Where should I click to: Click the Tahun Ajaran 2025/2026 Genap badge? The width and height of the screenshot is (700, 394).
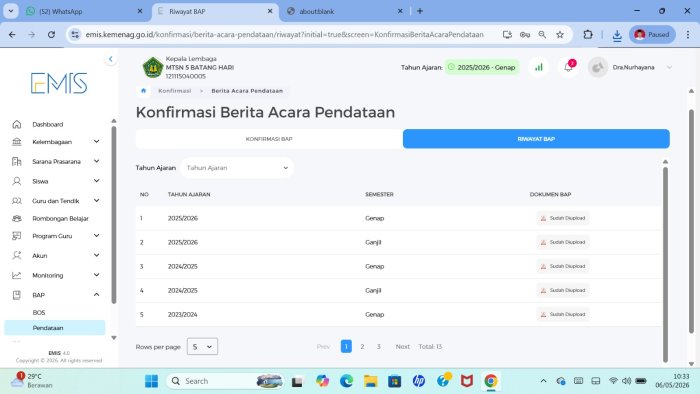482,67
